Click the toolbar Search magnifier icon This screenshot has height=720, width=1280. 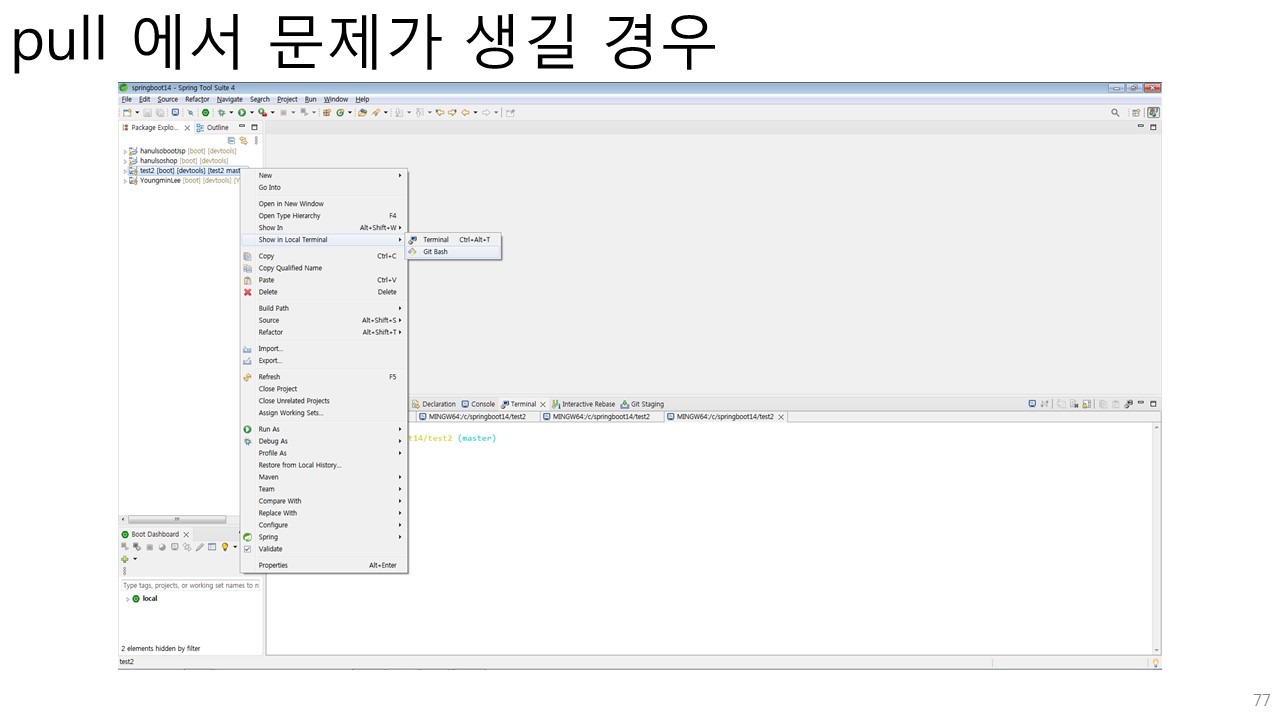coord(1115,113)
